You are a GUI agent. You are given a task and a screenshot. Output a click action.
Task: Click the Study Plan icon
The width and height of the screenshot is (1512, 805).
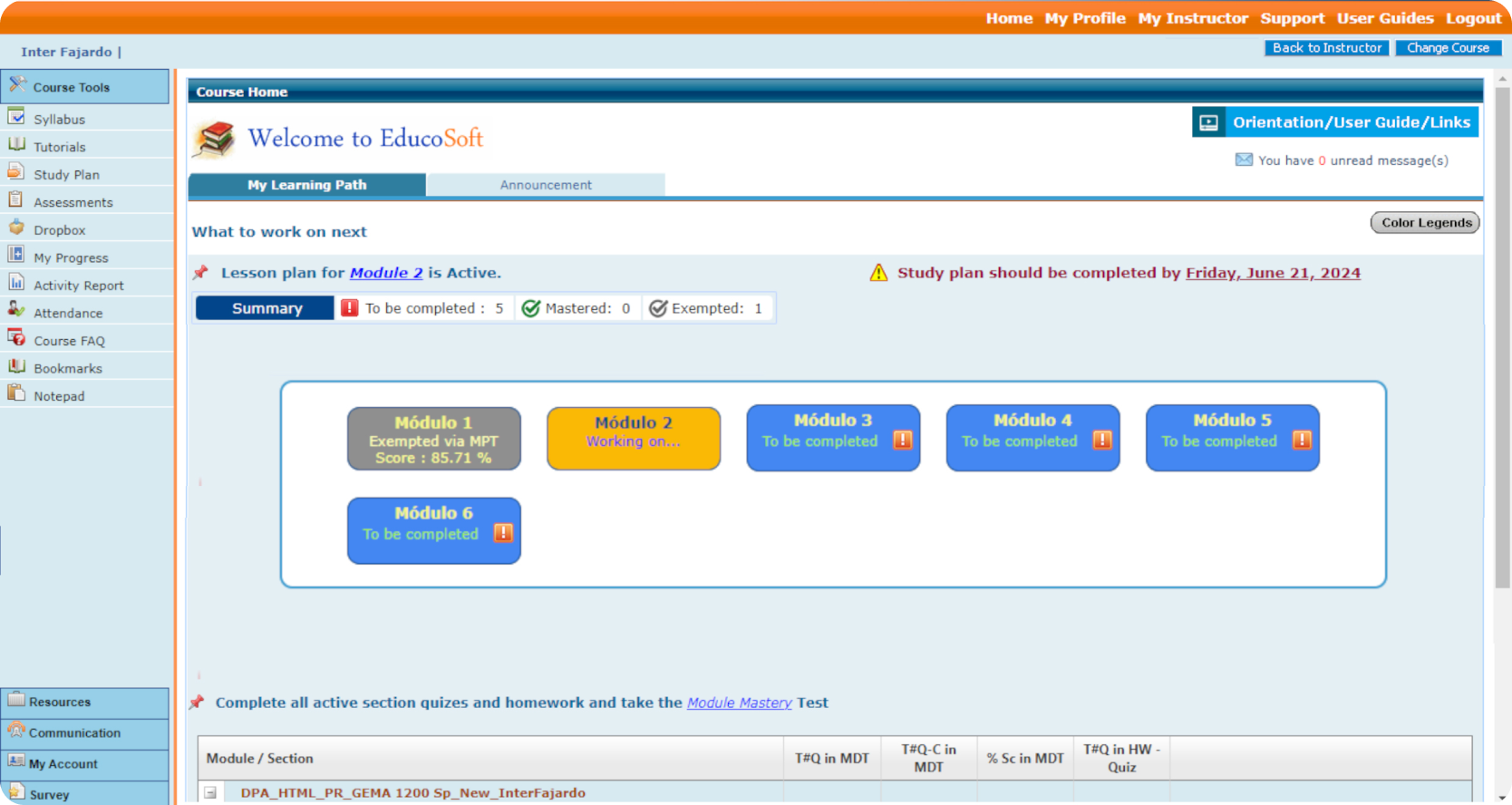16,171
